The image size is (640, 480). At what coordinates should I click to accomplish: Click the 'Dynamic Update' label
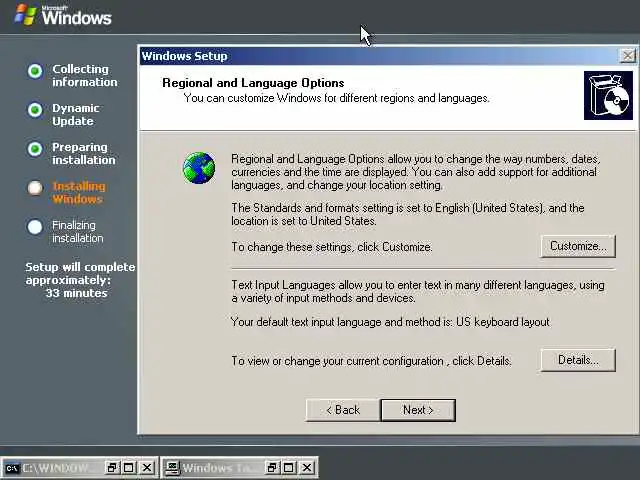(x=76, y=115)
